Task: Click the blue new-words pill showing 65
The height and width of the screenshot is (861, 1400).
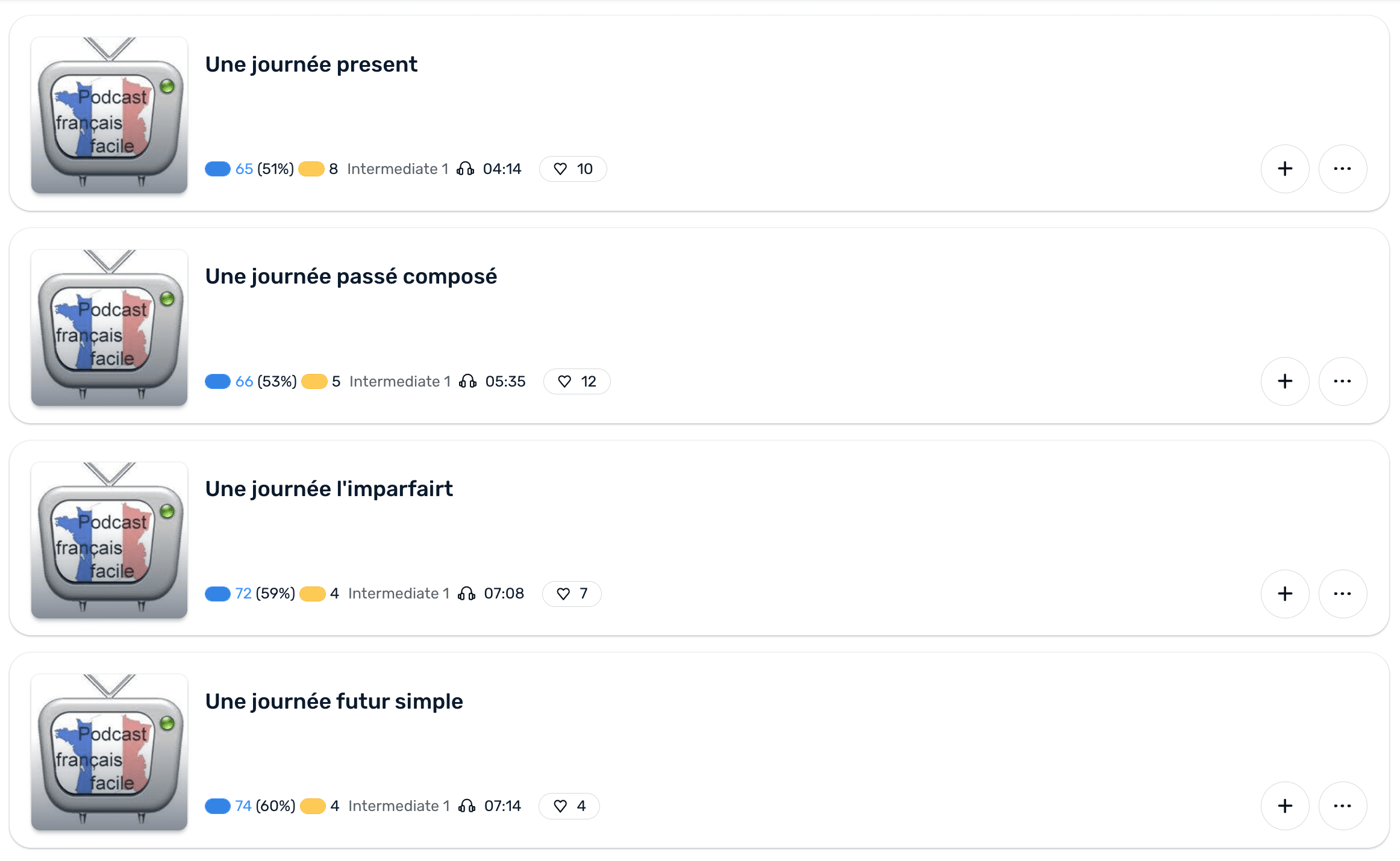Action: [x=217, y=169]
